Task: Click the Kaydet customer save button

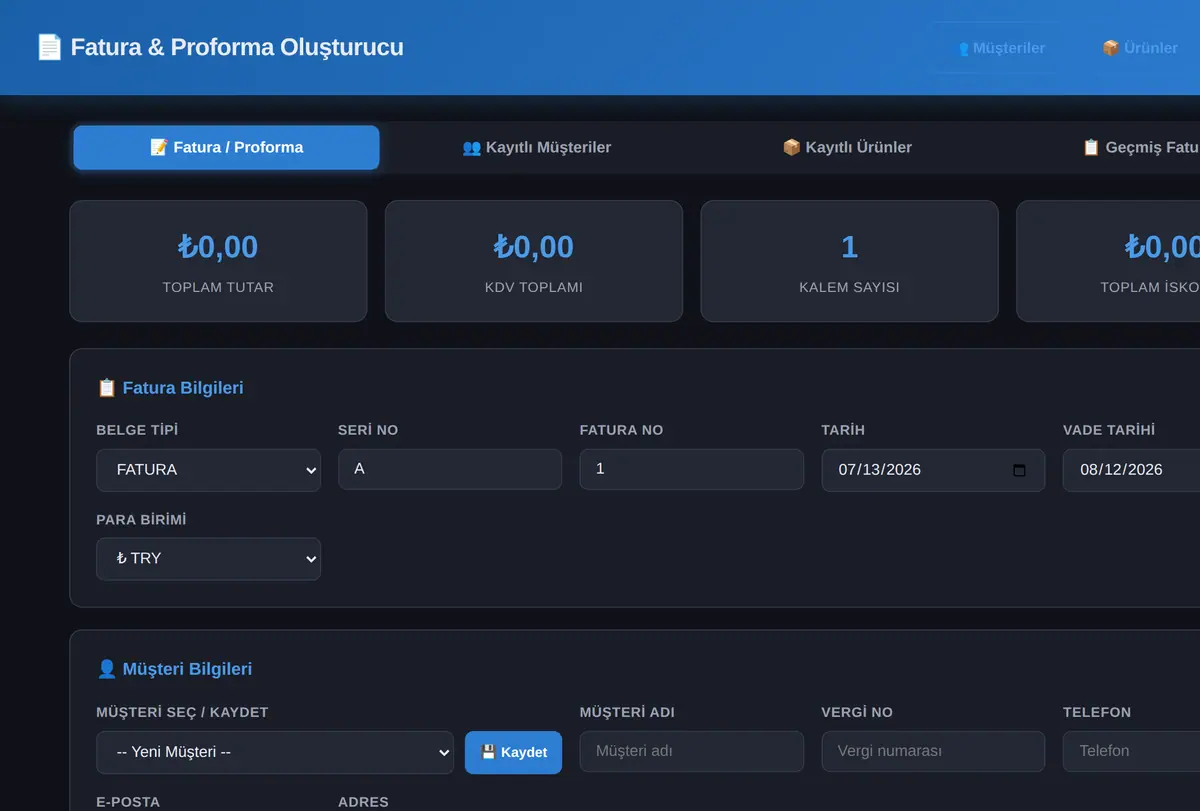Action: point(513,752)
